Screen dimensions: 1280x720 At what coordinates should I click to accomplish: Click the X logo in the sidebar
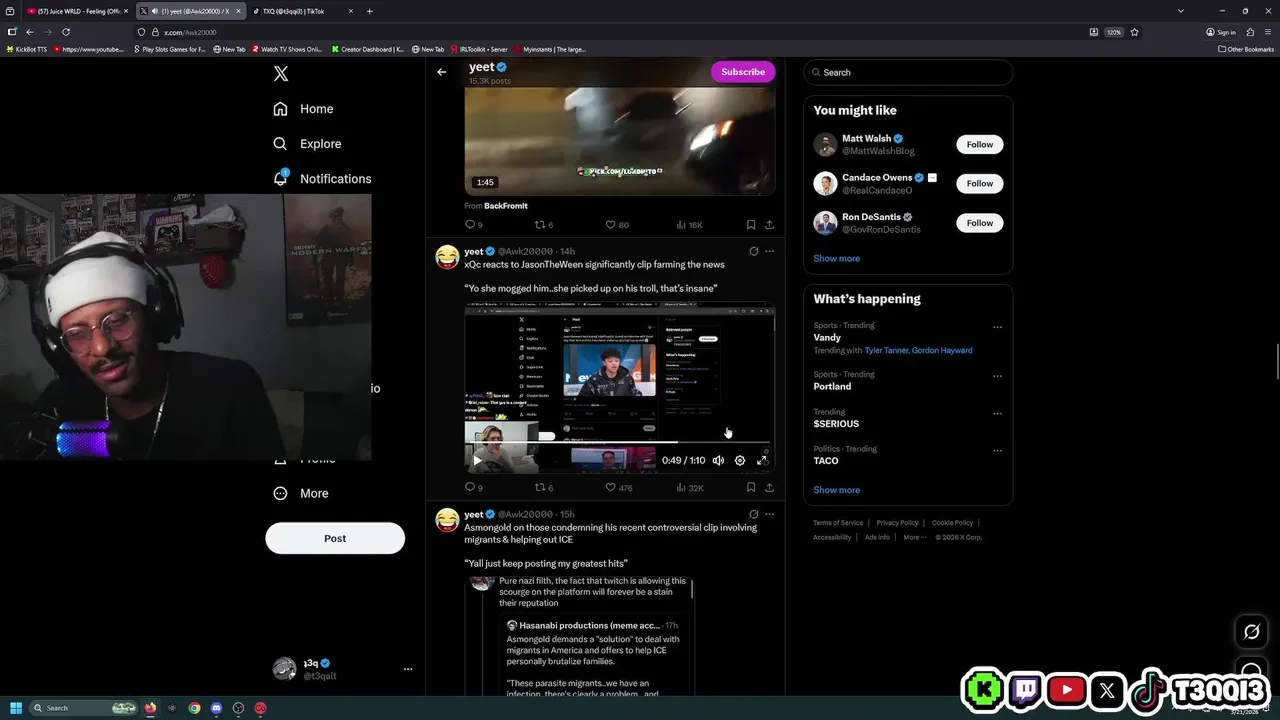[281, 74]
